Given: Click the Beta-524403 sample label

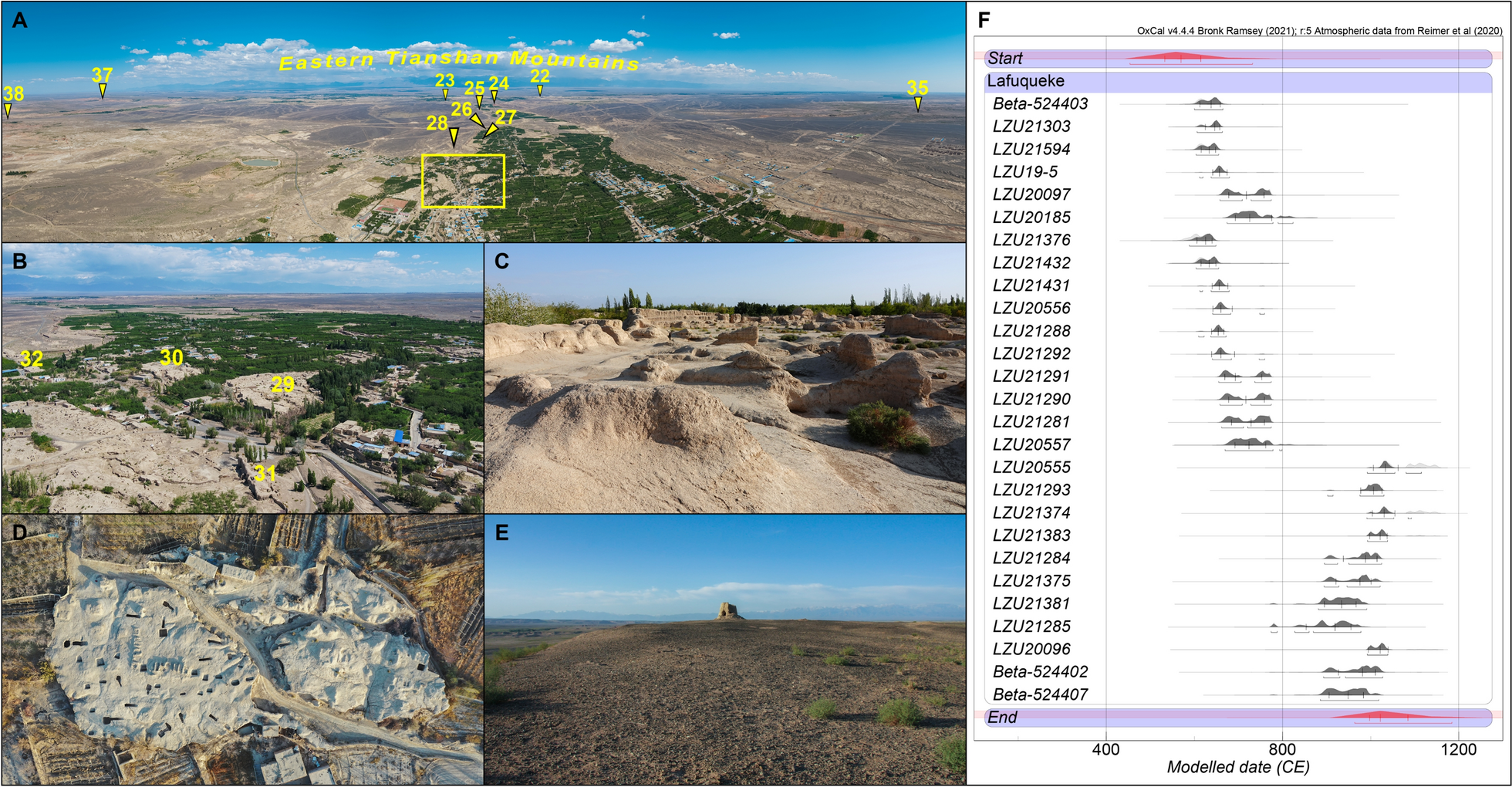Looking at the screenshot, I should click(x=1040, y=104).
